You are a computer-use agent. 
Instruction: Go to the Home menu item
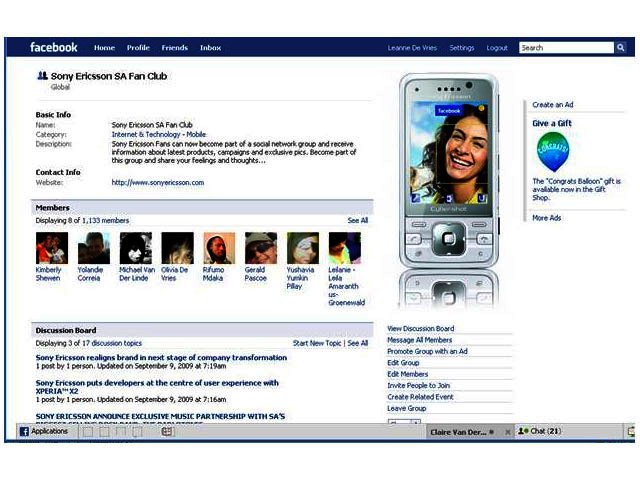[x=104, y=48]
